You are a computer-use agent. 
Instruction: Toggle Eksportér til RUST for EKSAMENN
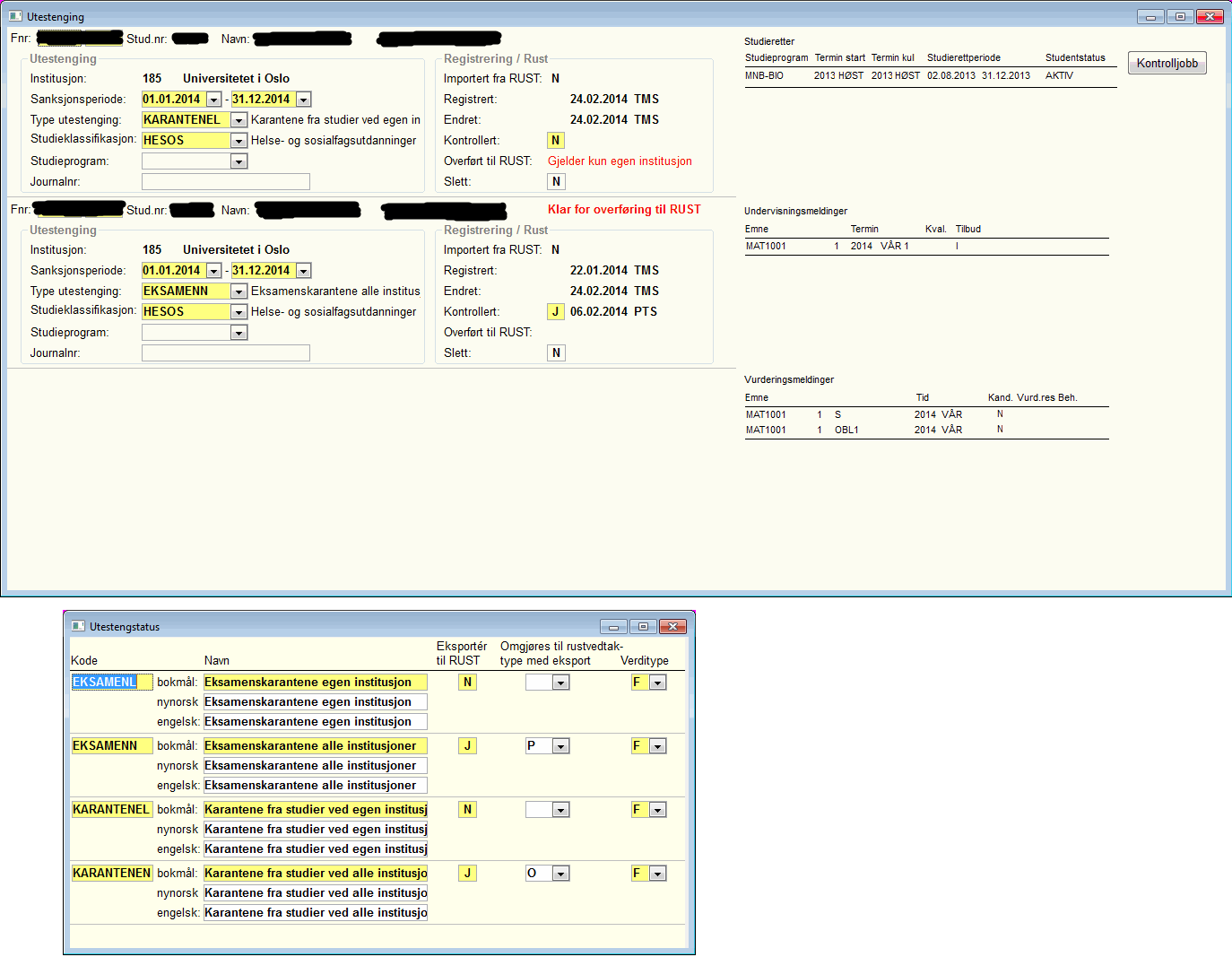click(x=467, y=746)
